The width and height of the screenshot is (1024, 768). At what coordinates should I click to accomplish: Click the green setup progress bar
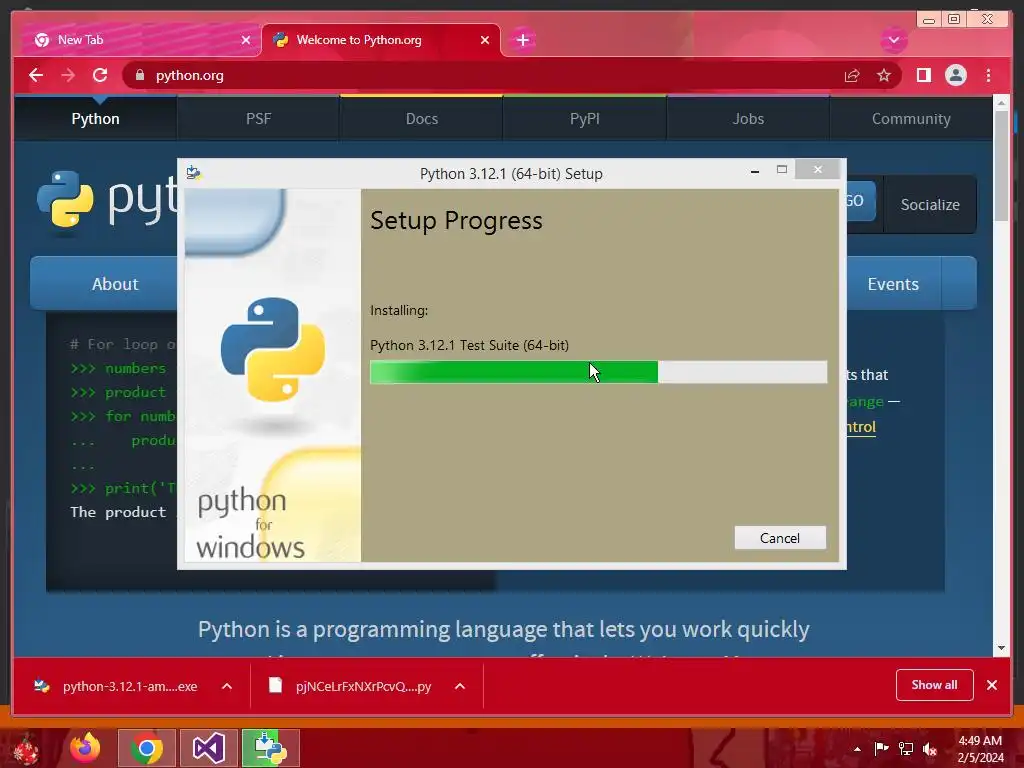pos(598,372)
